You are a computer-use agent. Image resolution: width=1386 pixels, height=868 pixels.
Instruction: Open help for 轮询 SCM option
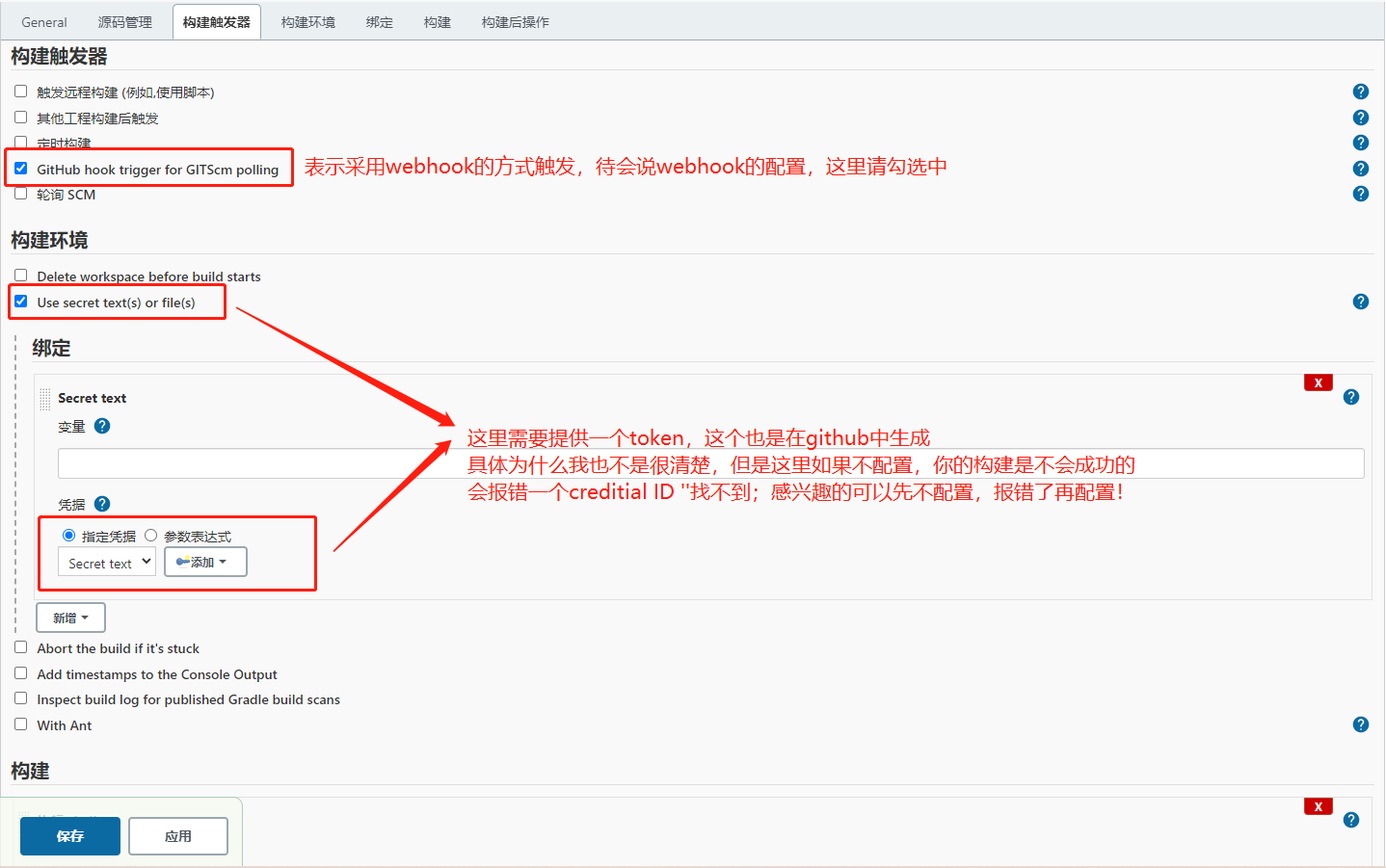pos(1361,194)
